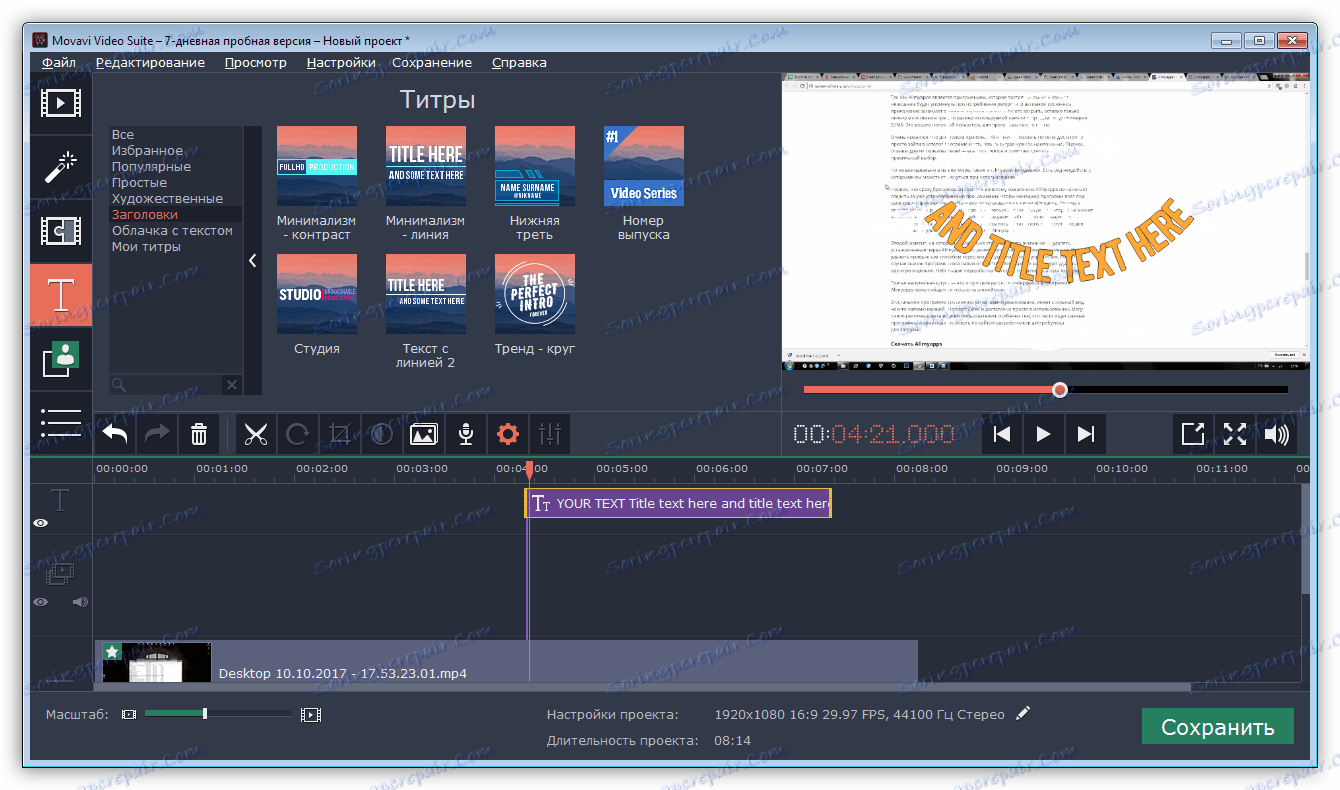
Task: Mute the audio track with the speaker icon
Action: pos(80,601)
